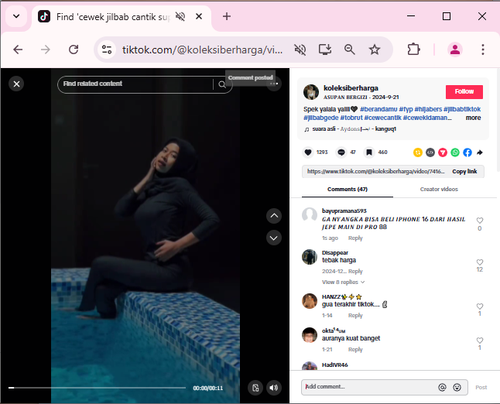This screenshot has height=404, width=500.
Task: Click the address bar URL
Action: coord(202,50)
